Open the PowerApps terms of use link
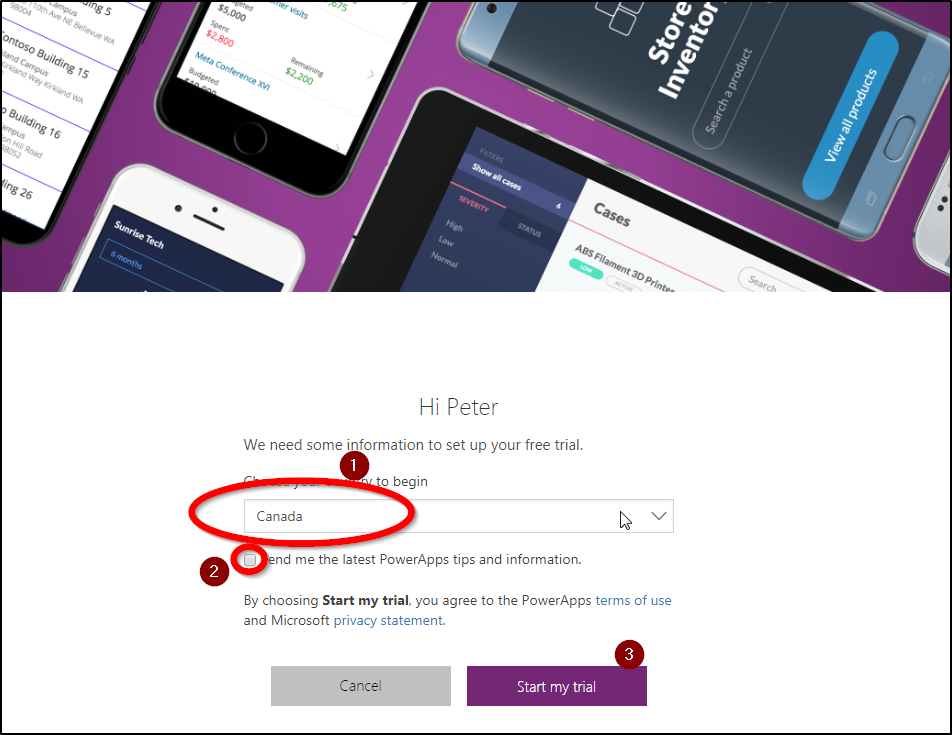The width and height of the screenshot is (952, 735). point(633,600)
